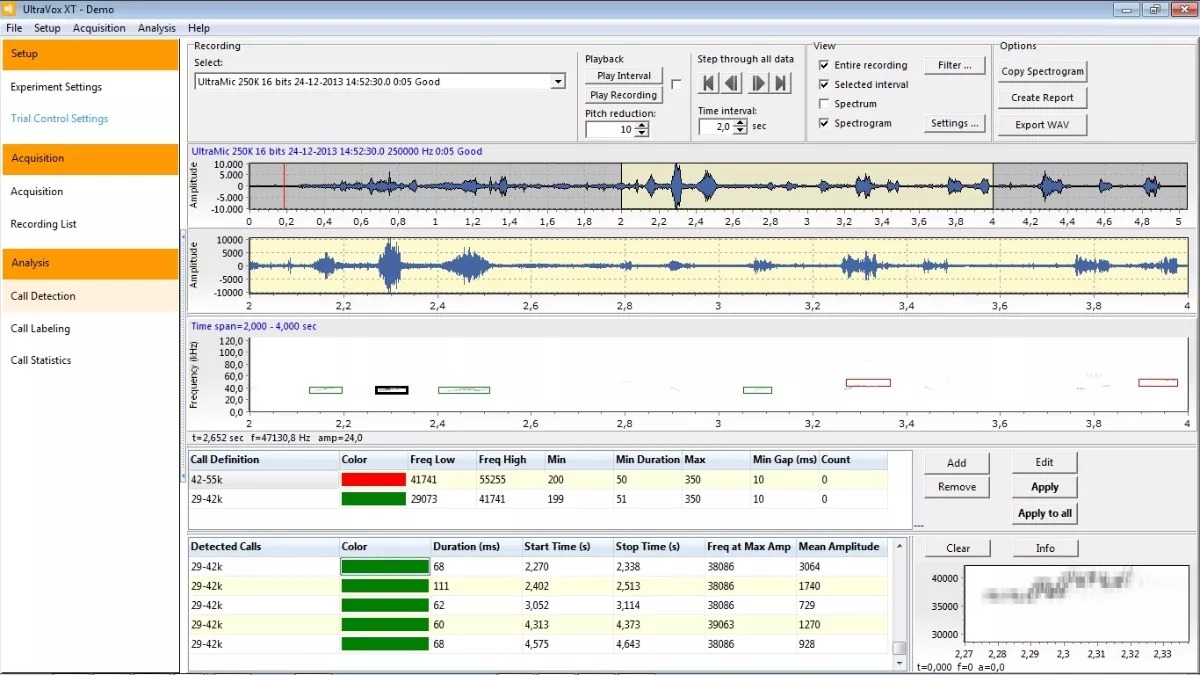
Task: Select the black-outlined call marker in spectrogram
Action: (x=391, y=390)
